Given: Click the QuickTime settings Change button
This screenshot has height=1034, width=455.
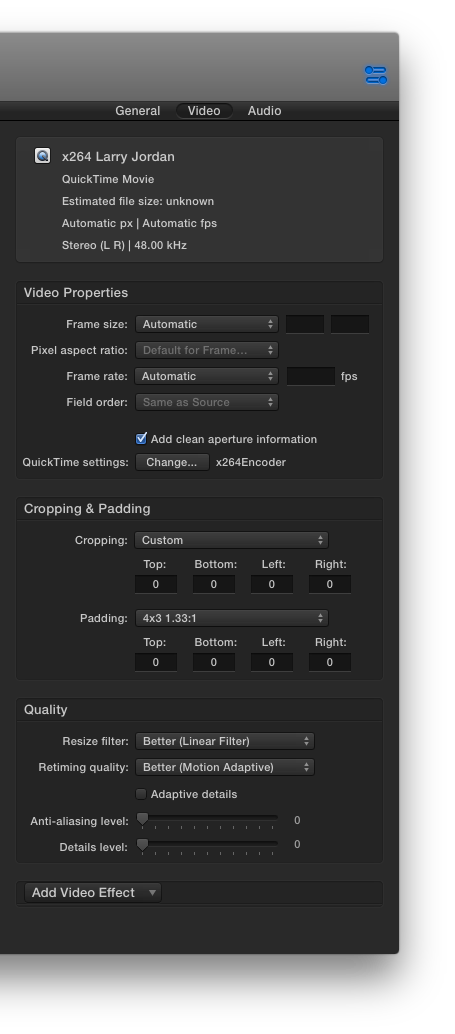Looking at the screenshot, I should point(172,462).
